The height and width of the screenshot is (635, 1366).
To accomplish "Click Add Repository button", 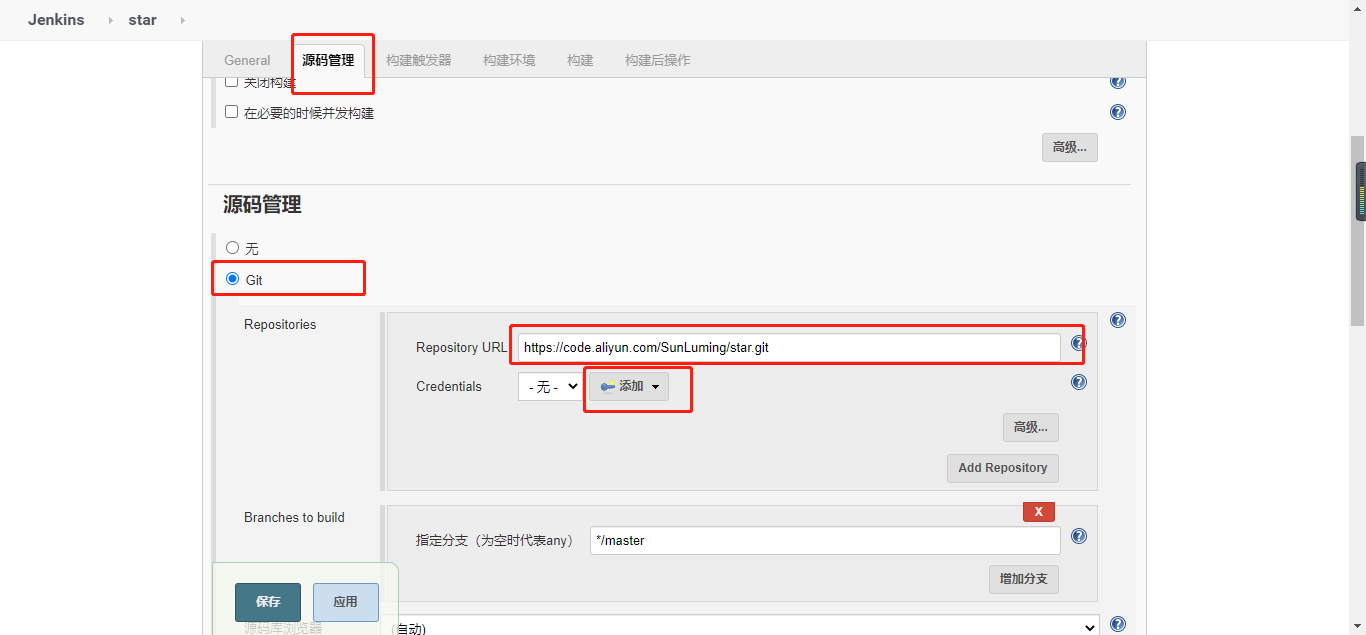I will click(1003, 468).
